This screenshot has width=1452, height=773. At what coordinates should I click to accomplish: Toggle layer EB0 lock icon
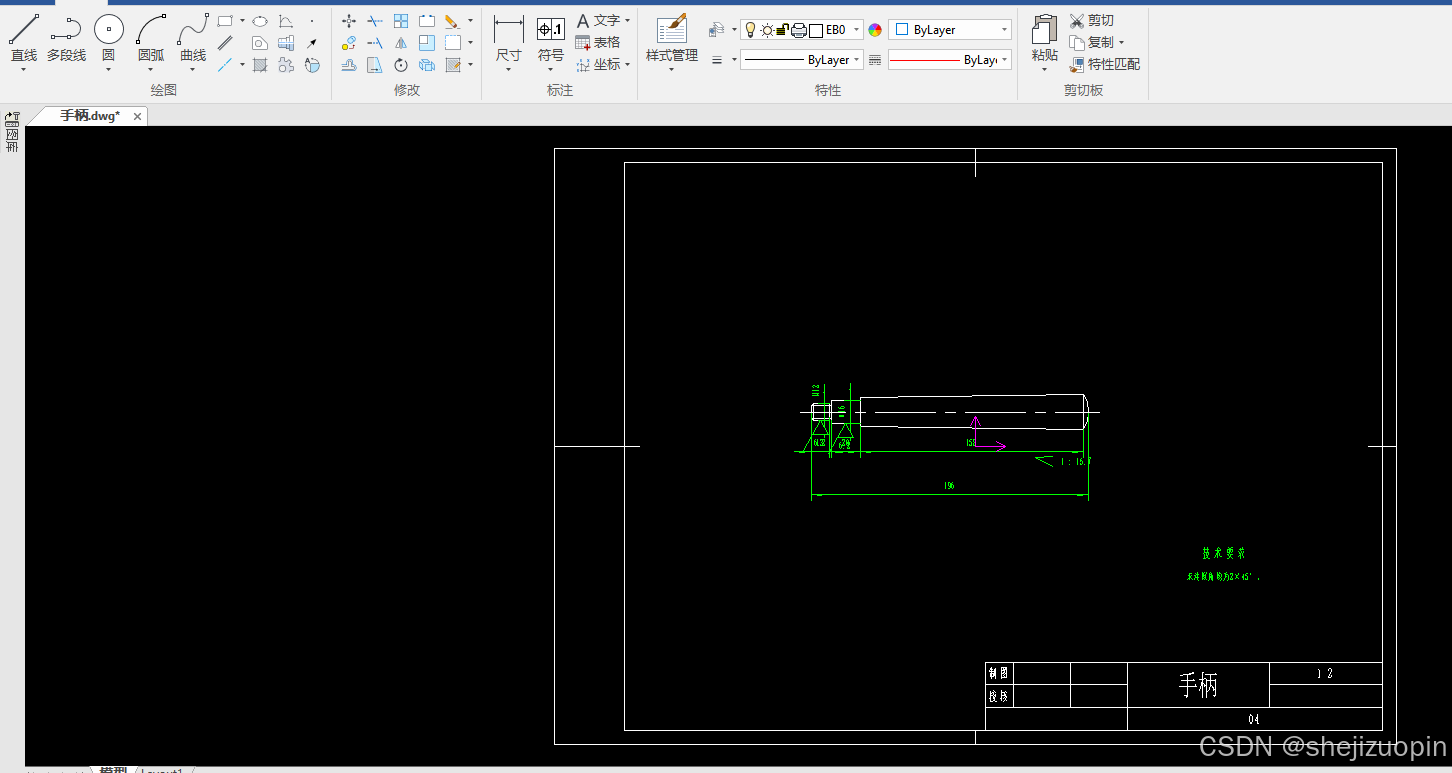click(782, 30)
